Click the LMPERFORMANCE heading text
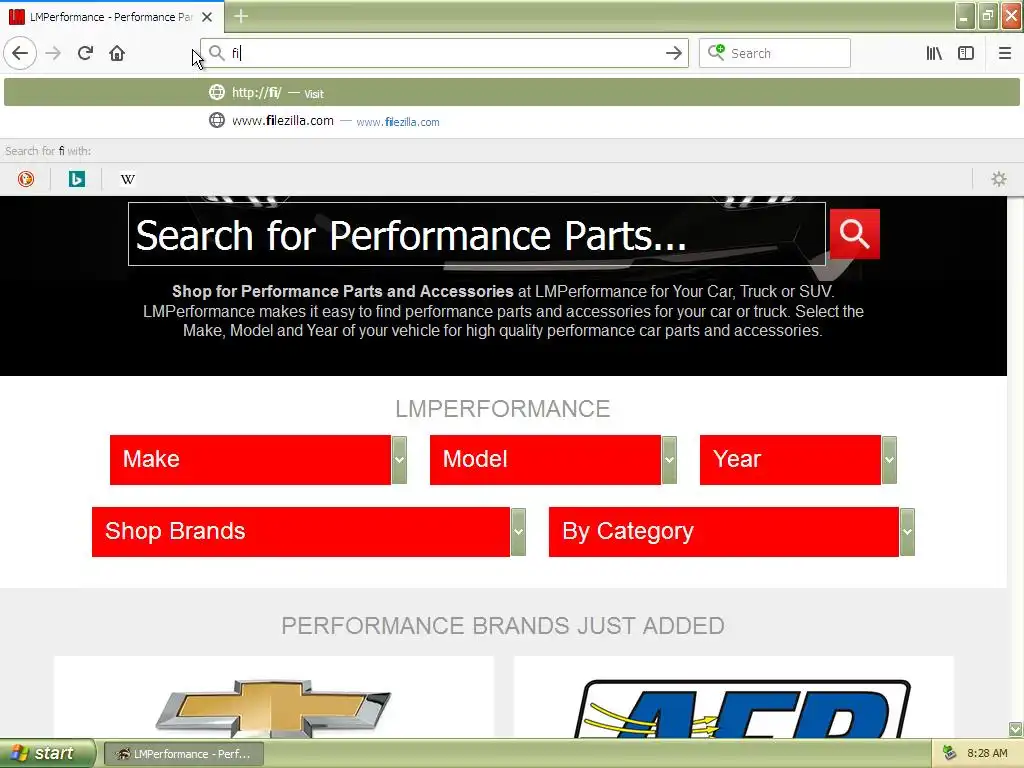The width and height of the screenshot is (1024, 768). (x=502, y=409)
